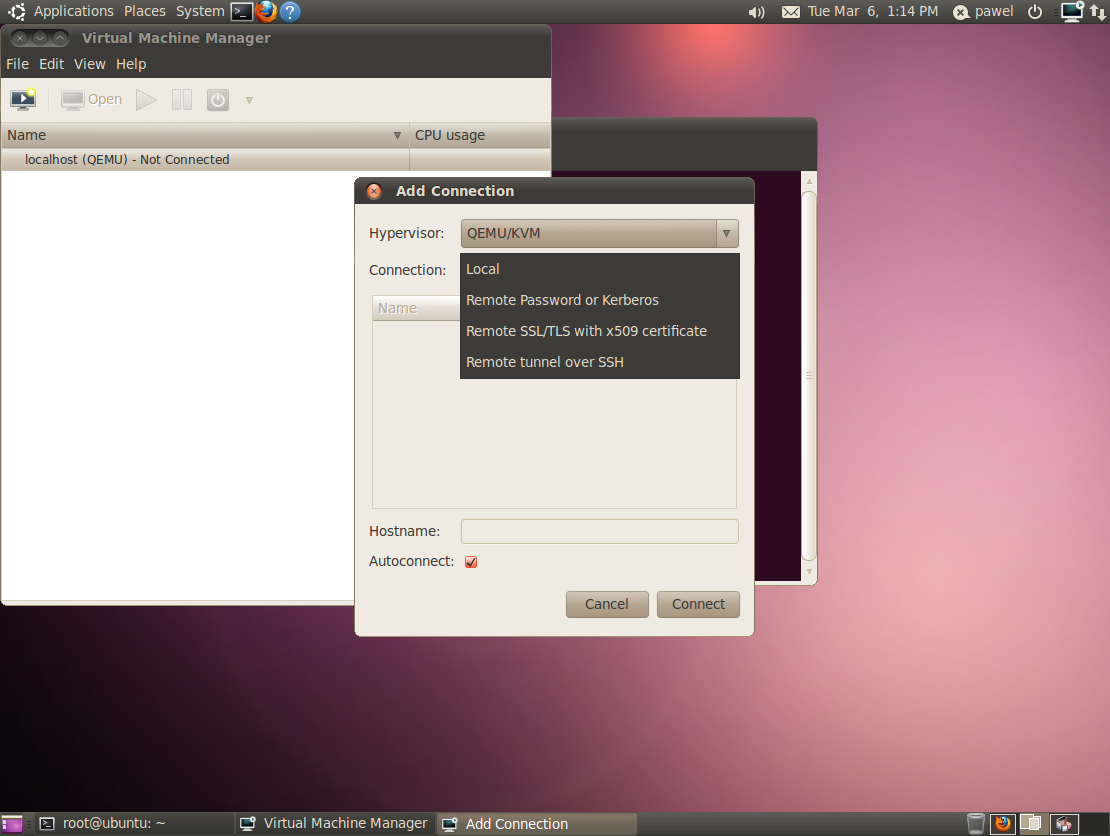Click the terminal window scrollbar handle

tap(808, 376)
